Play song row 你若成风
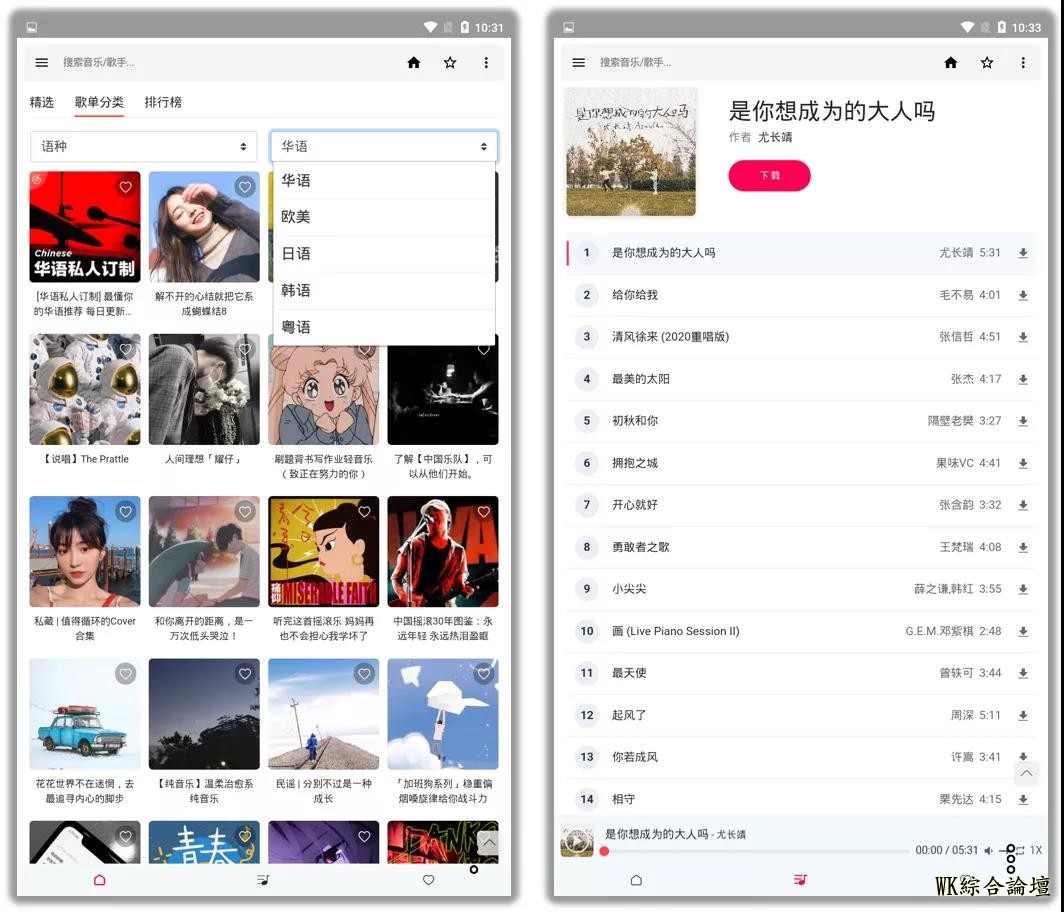 (x=801, y=757)
